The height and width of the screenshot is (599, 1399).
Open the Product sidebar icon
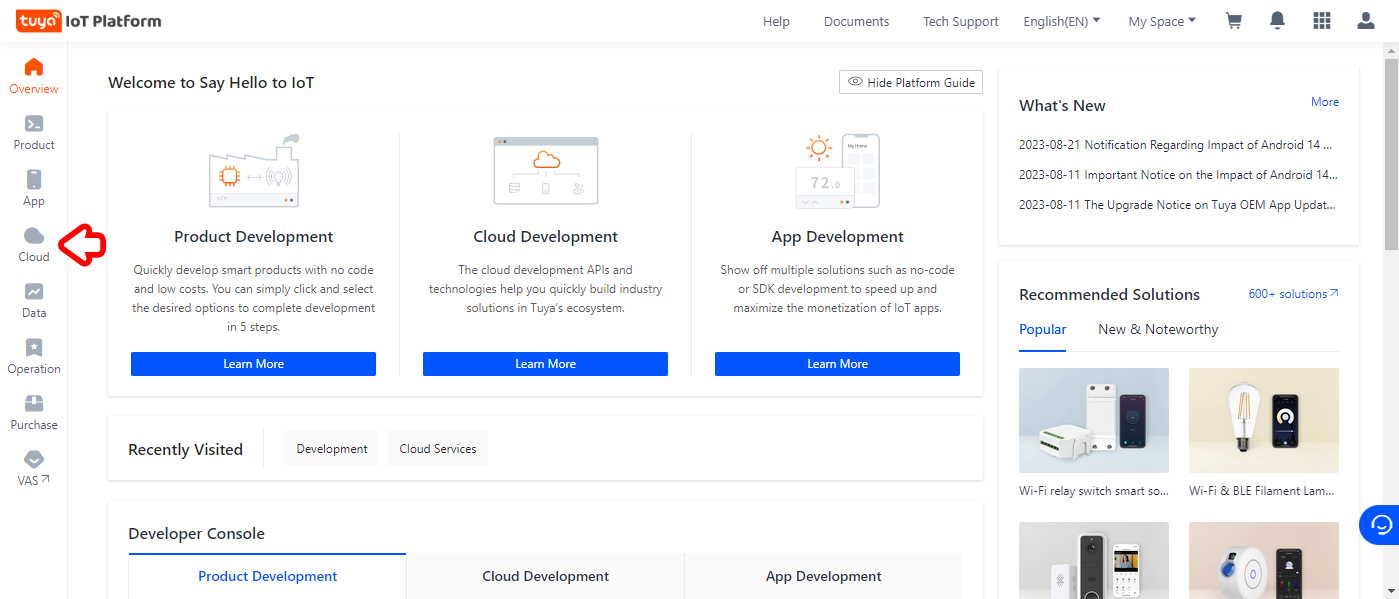tap(34, 124)
